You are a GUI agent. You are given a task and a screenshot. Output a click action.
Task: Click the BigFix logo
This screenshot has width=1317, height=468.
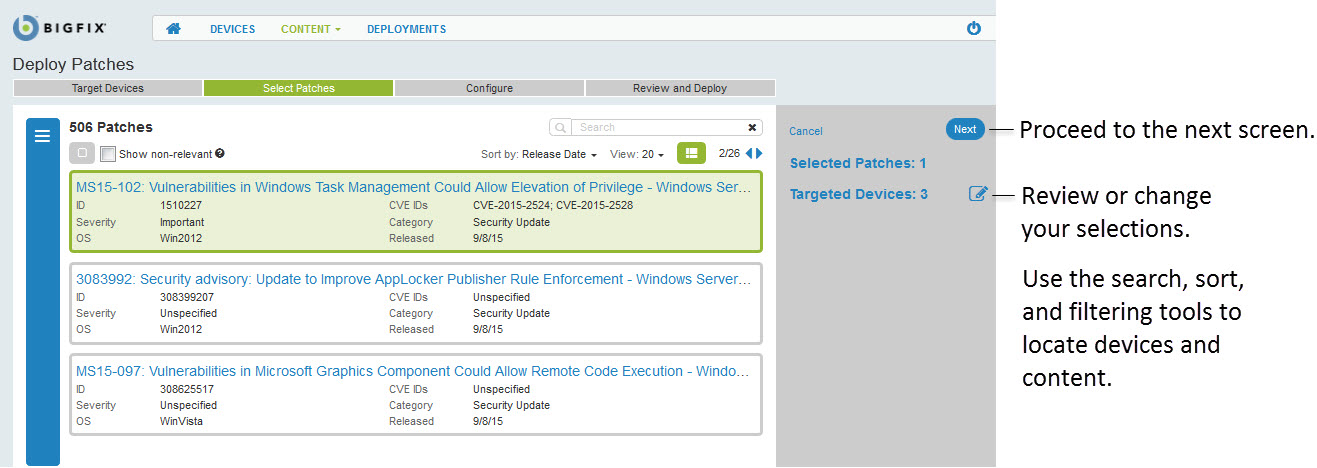coord(59,28)
